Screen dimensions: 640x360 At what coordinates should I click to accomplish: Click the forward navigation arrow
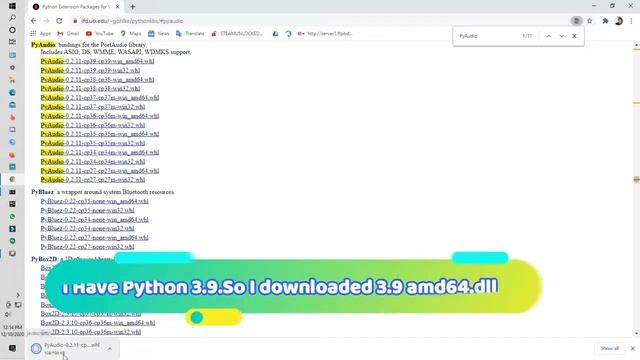coord(46,21)
